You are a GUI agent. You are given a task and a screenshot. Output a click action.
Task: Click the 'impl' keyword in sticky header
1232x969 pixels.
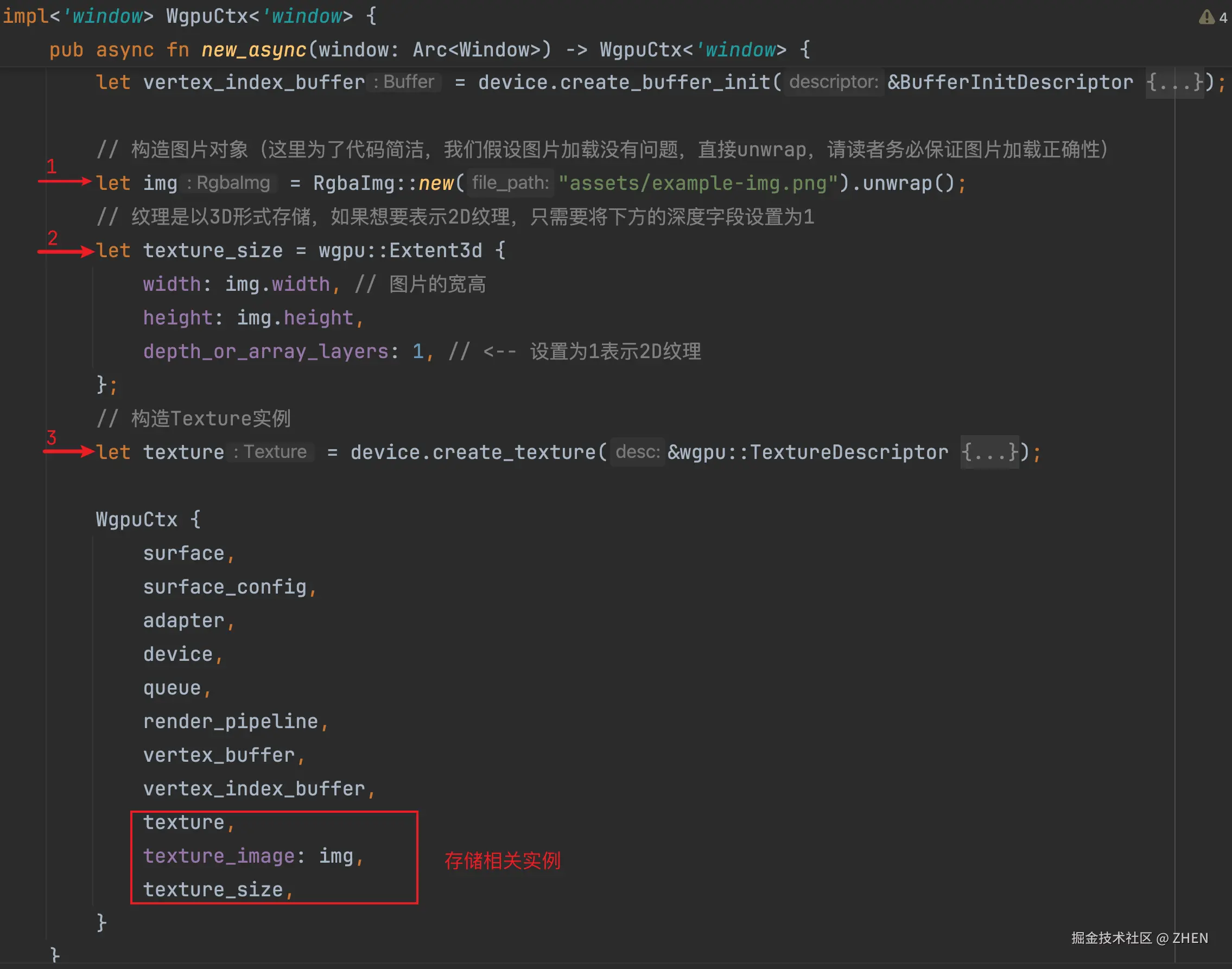coord(26,16)
